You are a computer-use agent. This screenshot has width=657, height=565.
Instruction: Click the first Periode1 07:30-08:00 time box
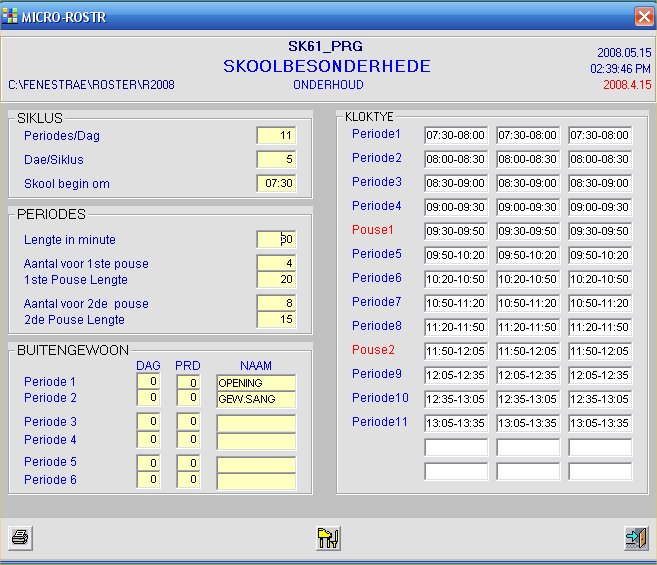click(456, 135)
